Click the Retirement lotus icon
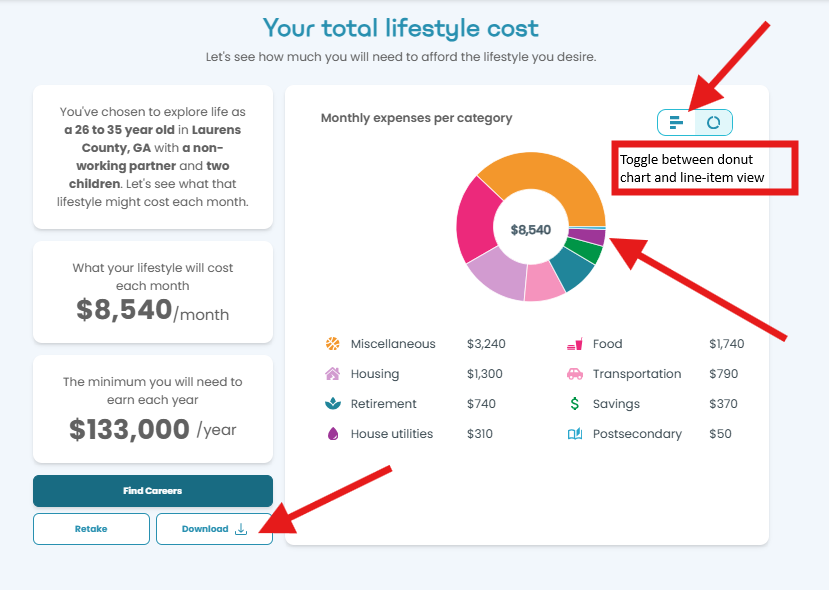The width and height of the screenshot is (829, 590). [x=333, y=404]
